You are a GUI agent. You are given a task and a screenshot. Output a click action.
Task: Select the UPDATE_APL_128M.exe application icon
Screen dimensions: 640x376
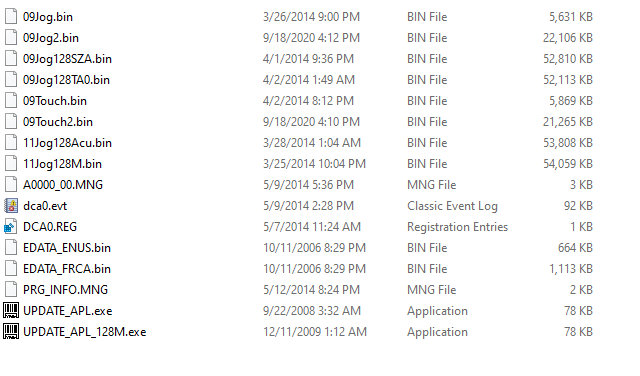click(x=11, y=332)
